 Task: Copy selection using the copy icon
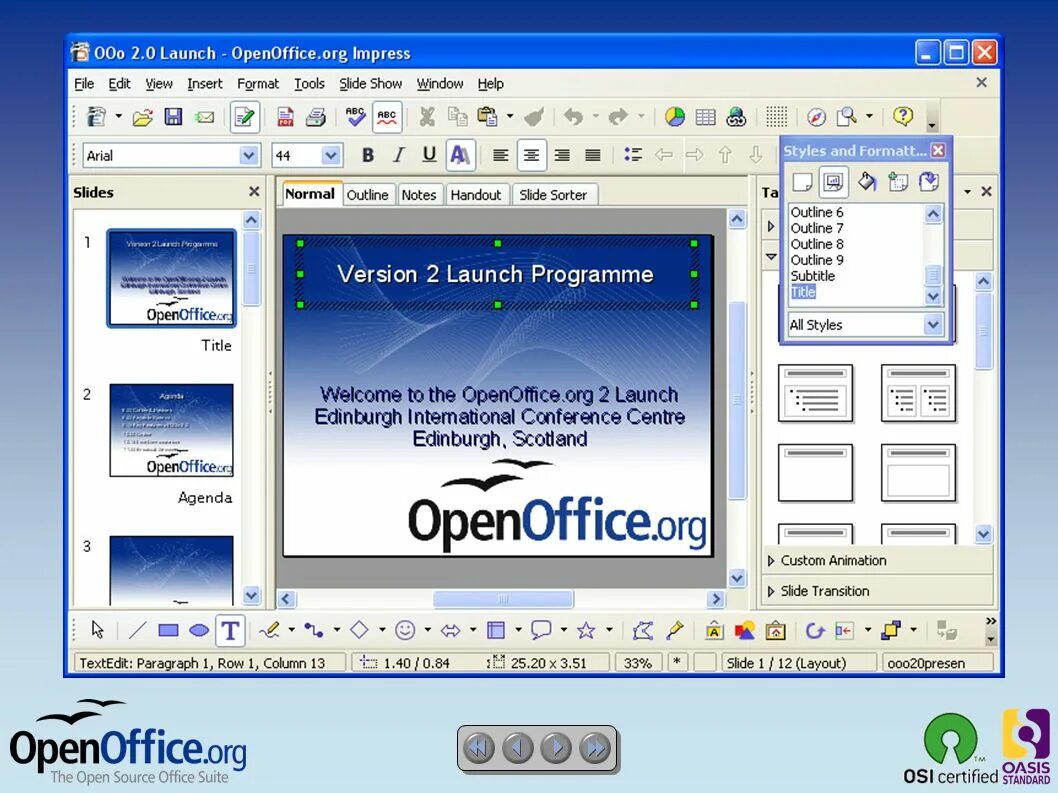point(457,117)
